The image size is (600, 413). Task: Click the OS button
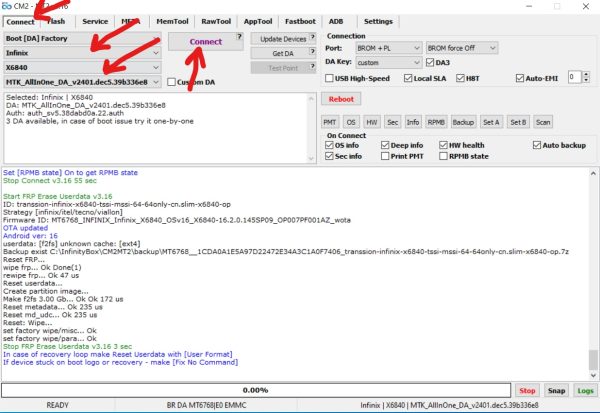point(351,122)
